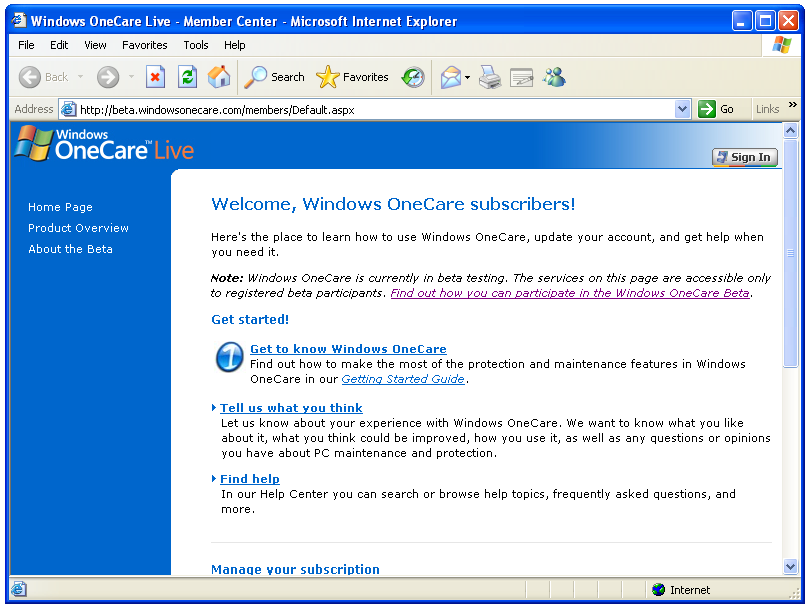Click the Edit page icon
Screen dimensions: 809x609
[x=521, y=77]
